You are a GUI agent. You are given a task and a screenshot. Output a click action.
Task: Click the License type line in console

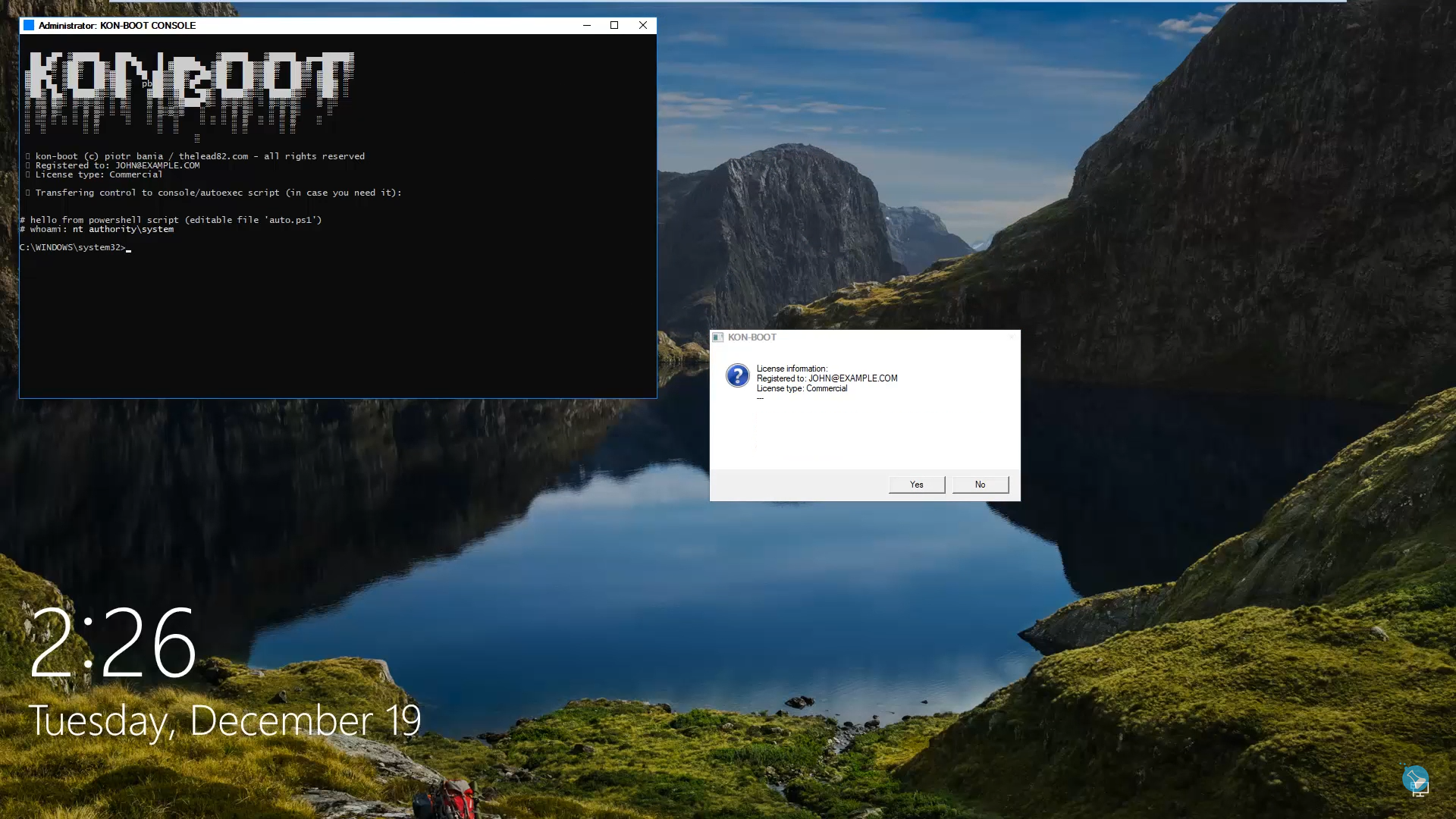click(x=97, y=174)
